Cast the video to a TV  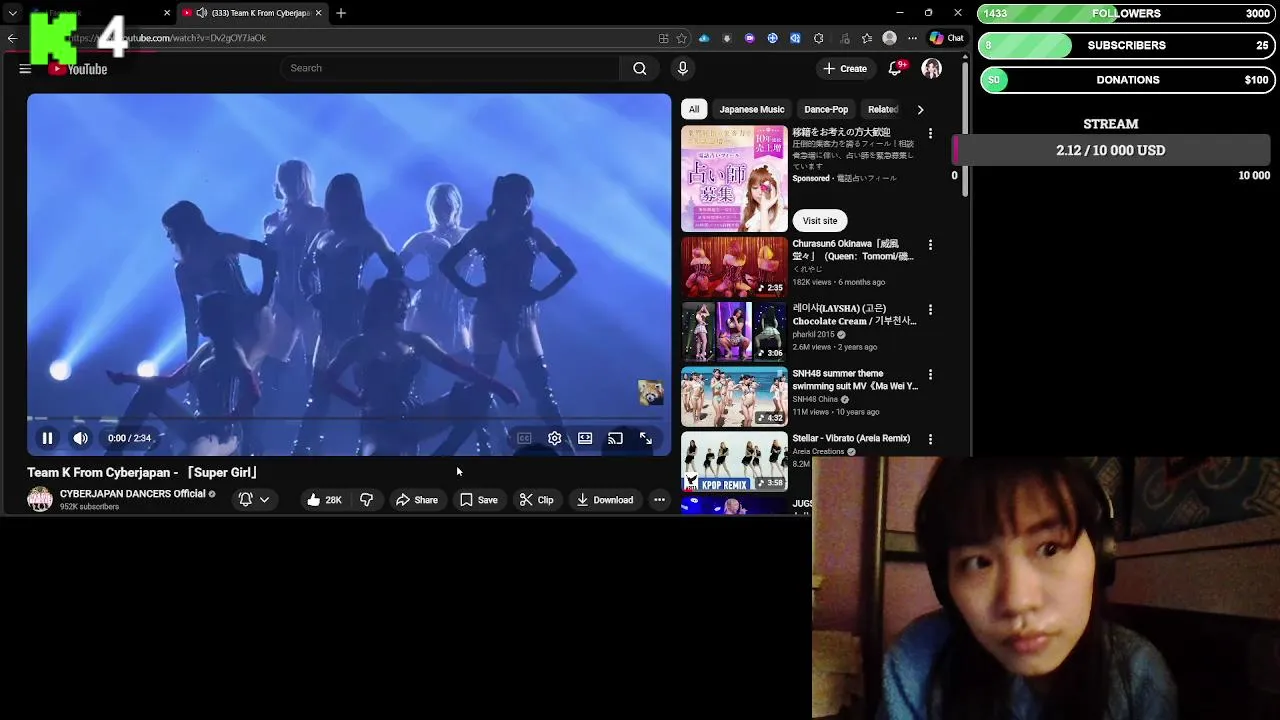click(x=616, y=438)
